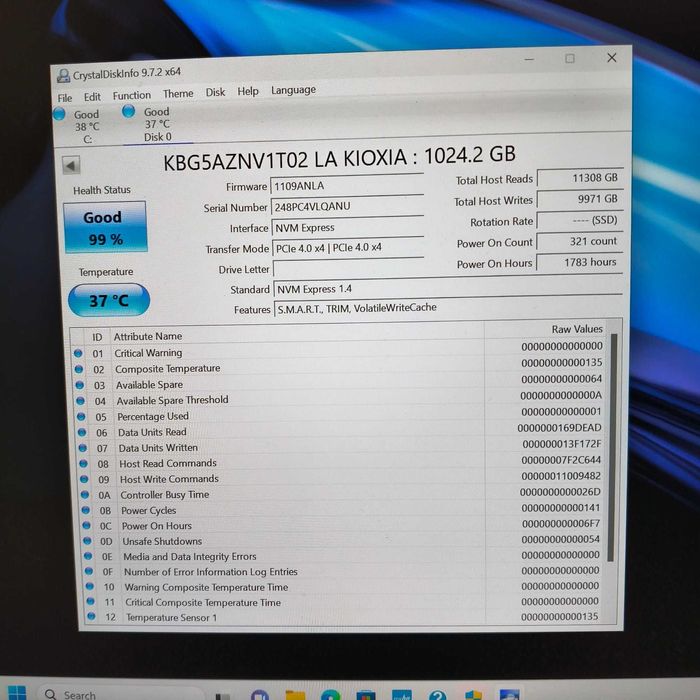Viewport: 700px width, 700px height.
Task: Click the Attribute Name column header
Action: [x=148, y=336]
